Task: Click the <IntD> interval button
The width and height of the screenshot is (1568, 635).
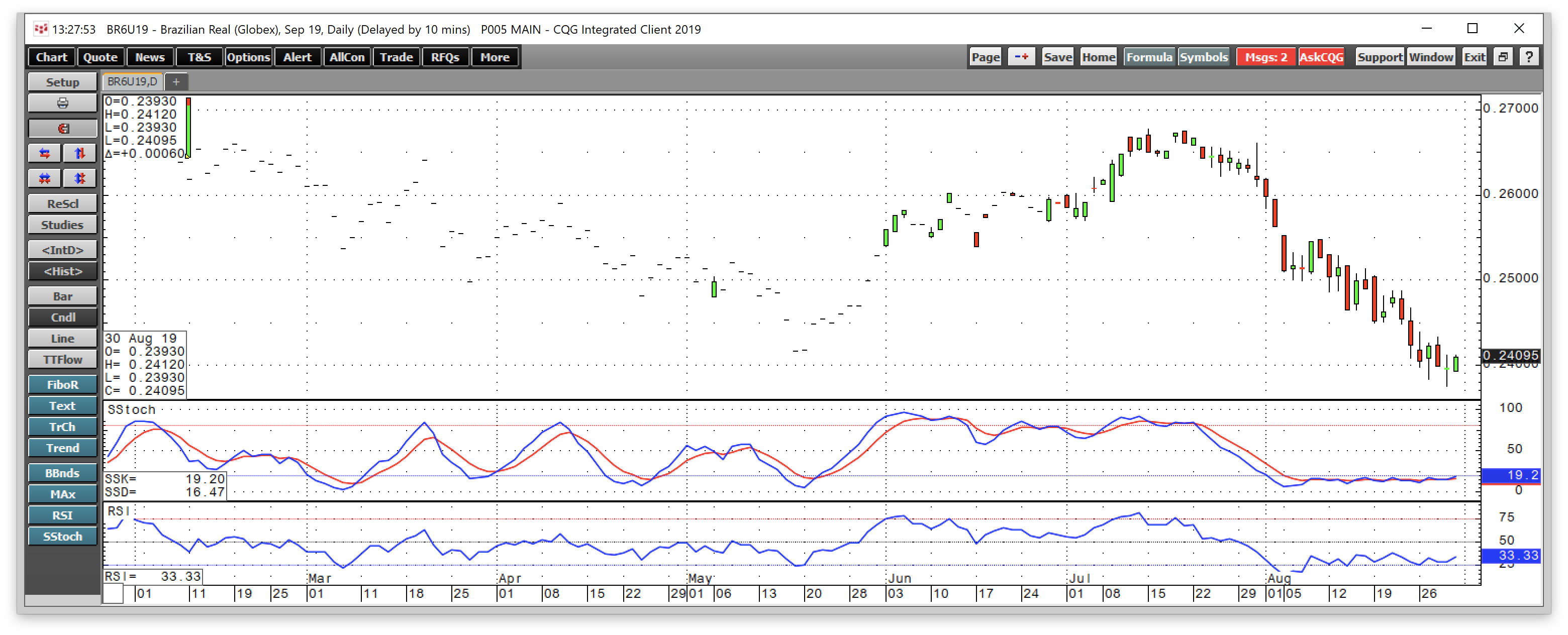Action: coord(62,249)
